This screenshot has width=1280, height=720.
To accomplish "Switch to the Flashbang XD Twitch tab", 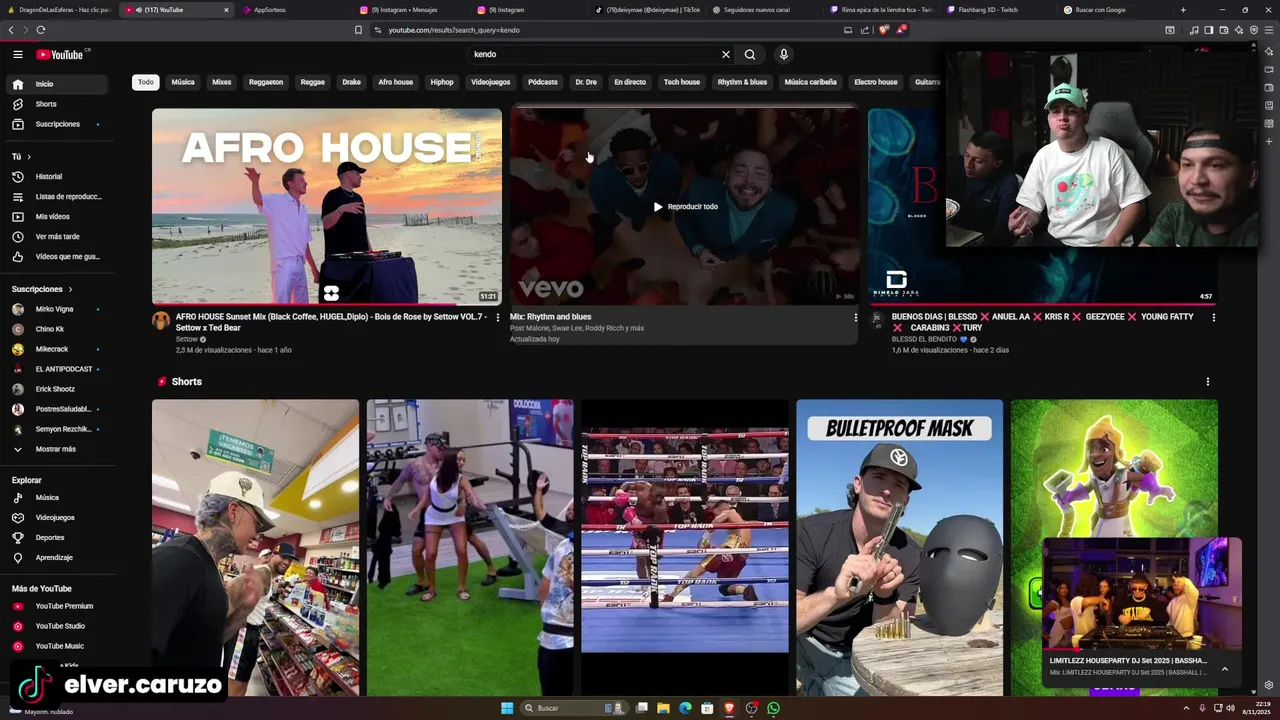I will click(996, 10).
